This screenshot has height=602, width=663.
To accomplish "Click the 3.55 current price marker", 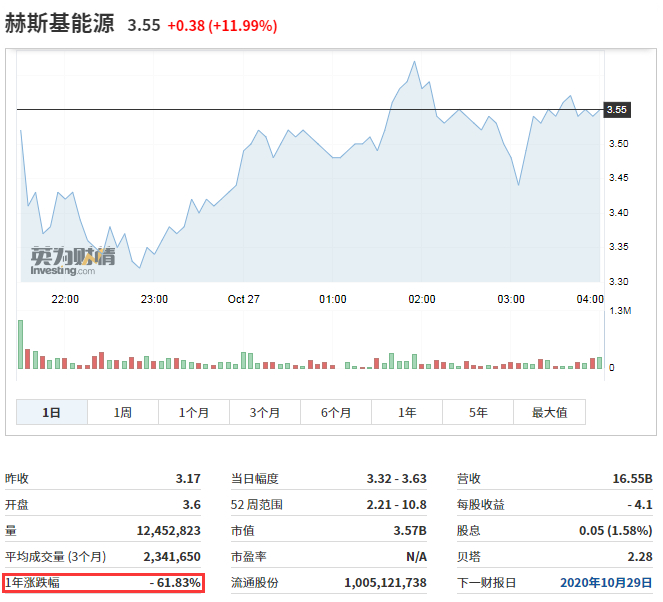I will pos(617,110).
